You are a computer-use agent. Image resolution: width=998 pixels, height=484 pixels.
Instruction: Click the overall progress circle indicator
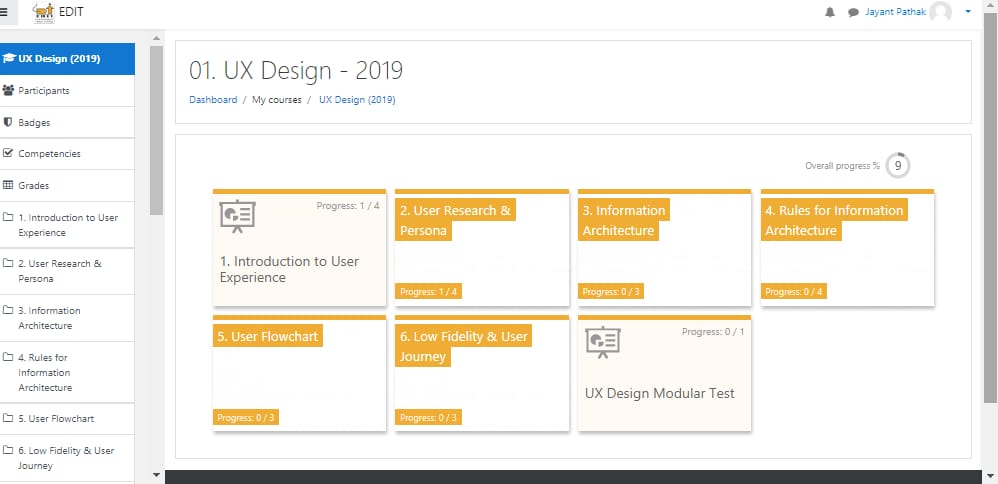898,166
